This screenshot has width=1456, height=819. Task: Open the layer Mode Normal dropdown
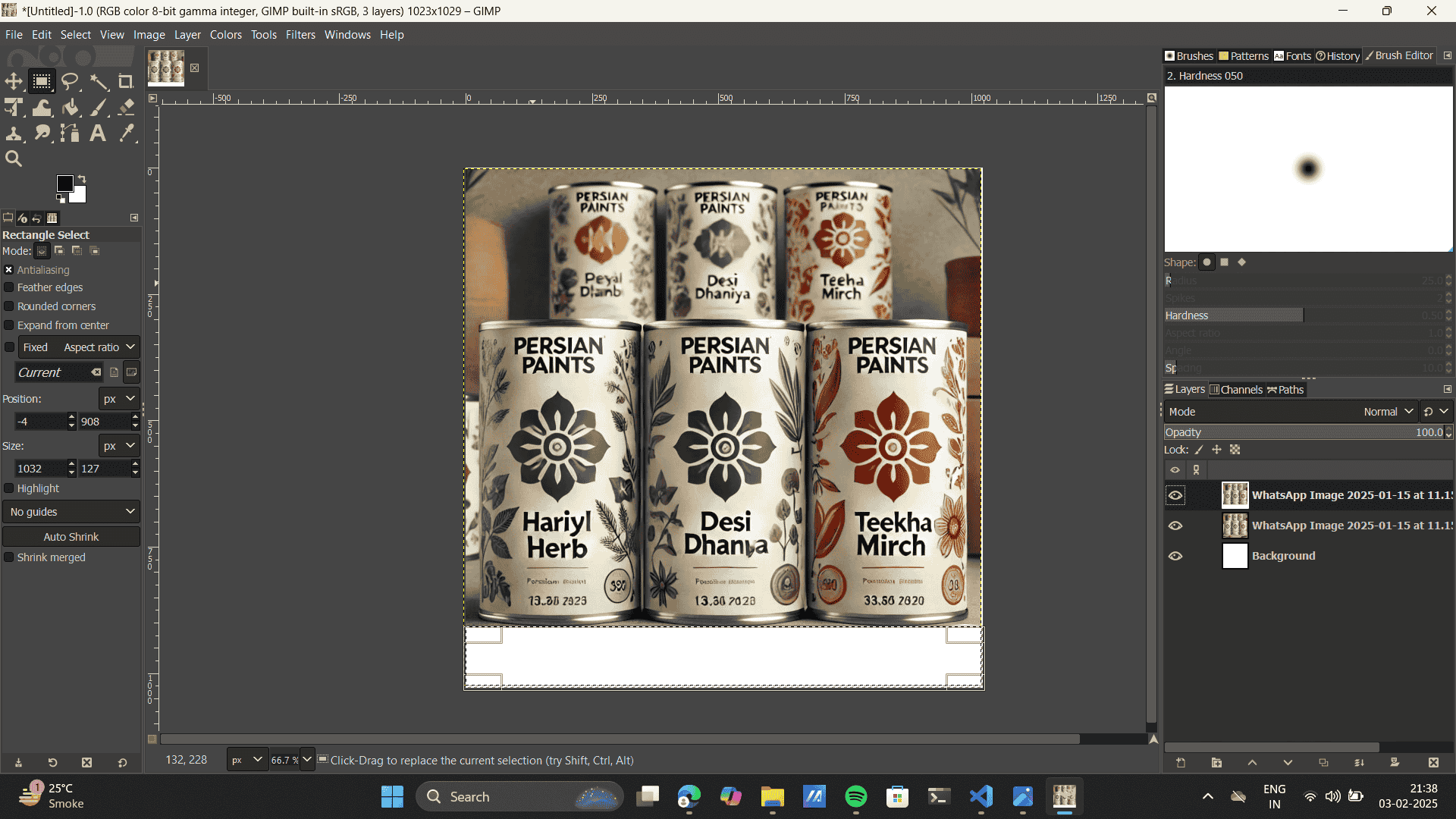pyautogui.click(x=1291, y=412)
